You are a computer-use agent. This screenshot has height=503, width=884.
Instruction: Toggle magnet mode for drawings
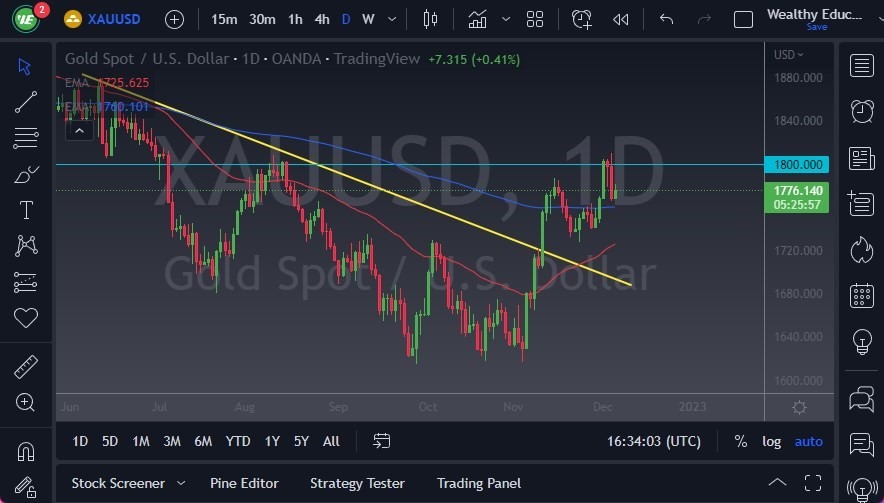click(25, 451)
